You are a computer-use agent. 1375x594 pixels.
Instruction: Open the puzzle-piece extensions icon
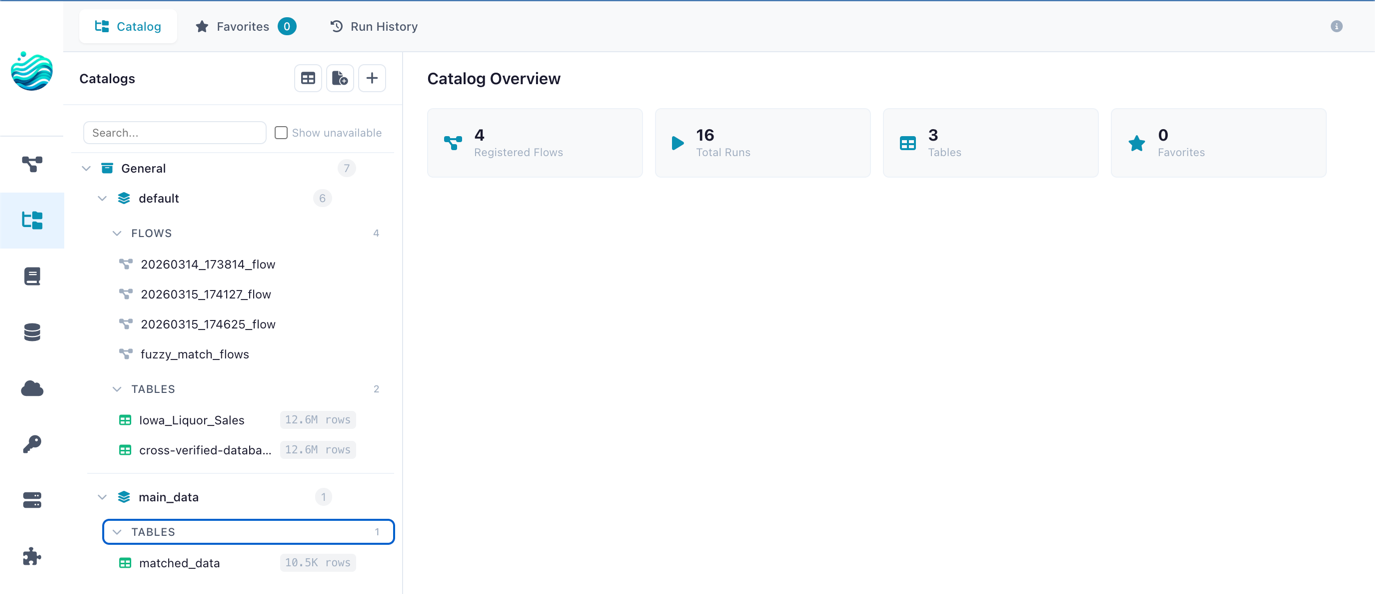coord(32,556)
